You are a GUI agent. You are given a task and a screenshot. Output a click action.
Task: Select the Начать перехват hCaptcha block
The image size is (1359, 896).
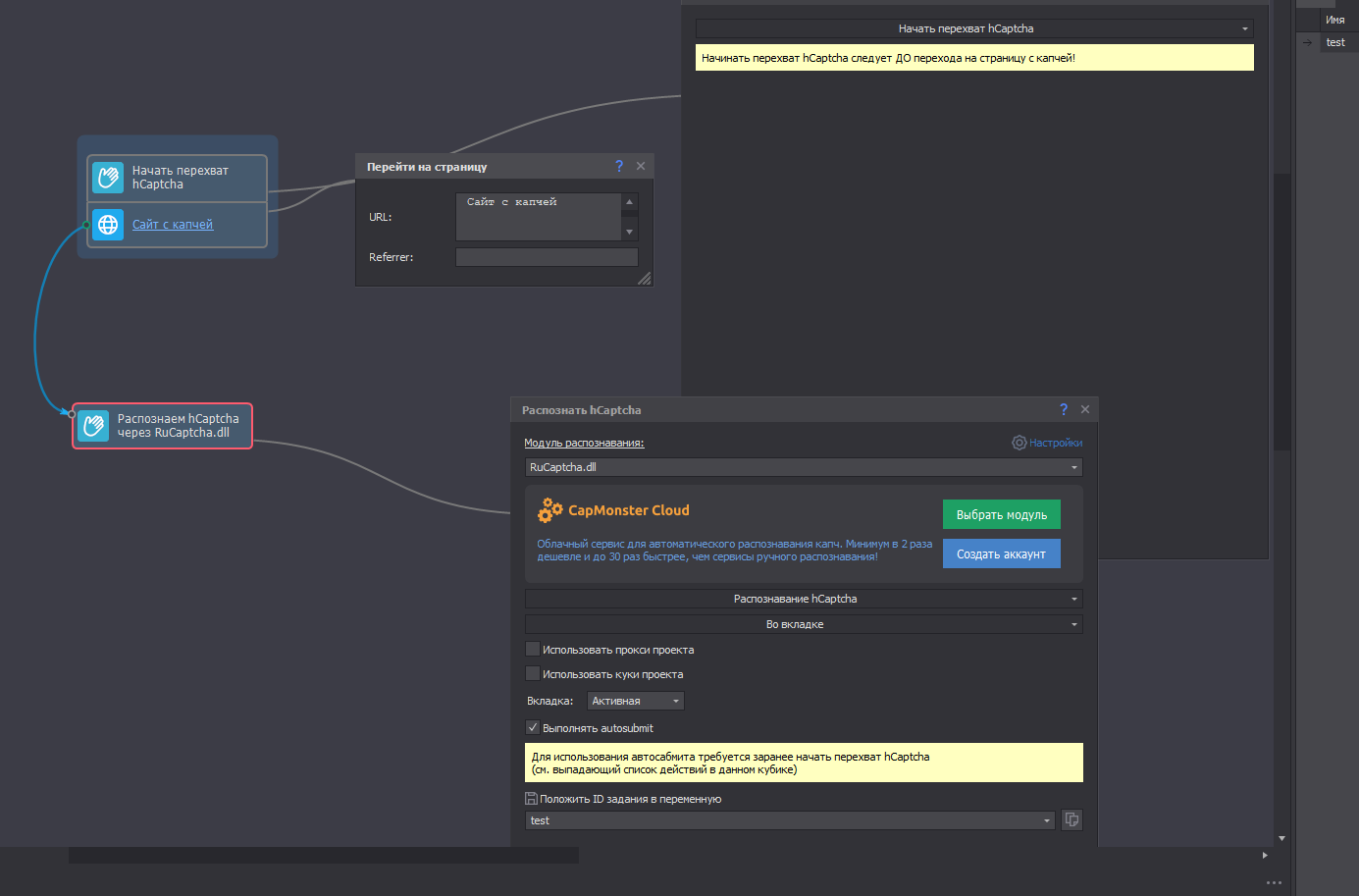point(177,178)
